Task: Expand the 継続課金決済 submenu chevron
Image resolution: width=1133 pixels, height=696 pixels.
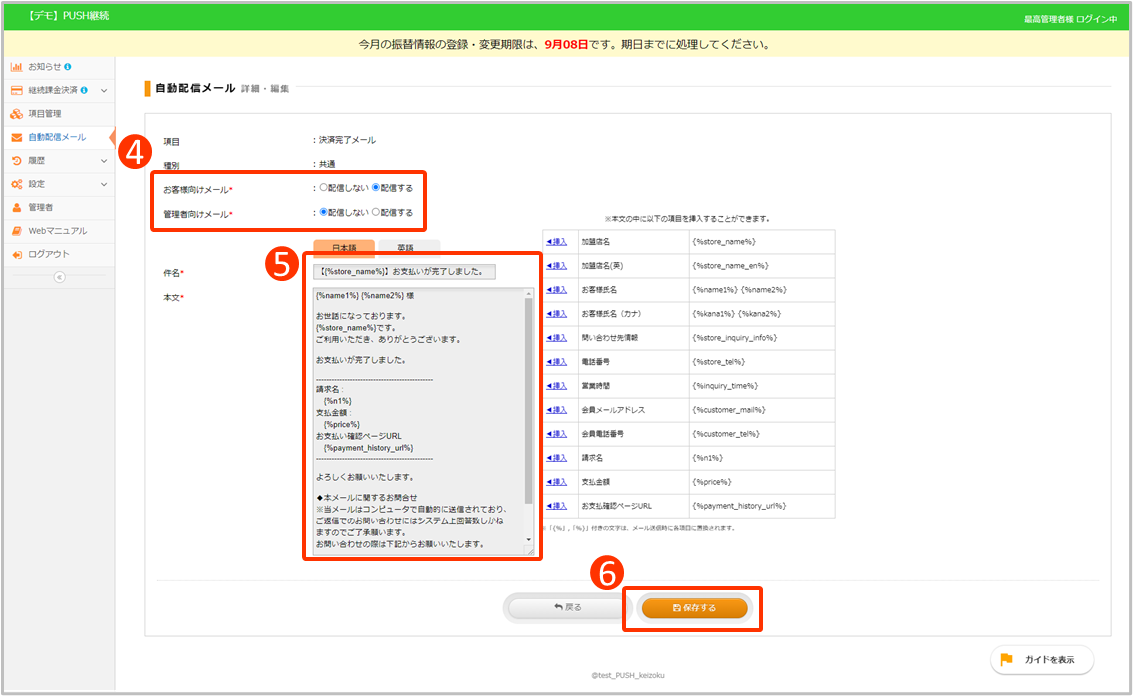Action: click(x=104, y=90)
